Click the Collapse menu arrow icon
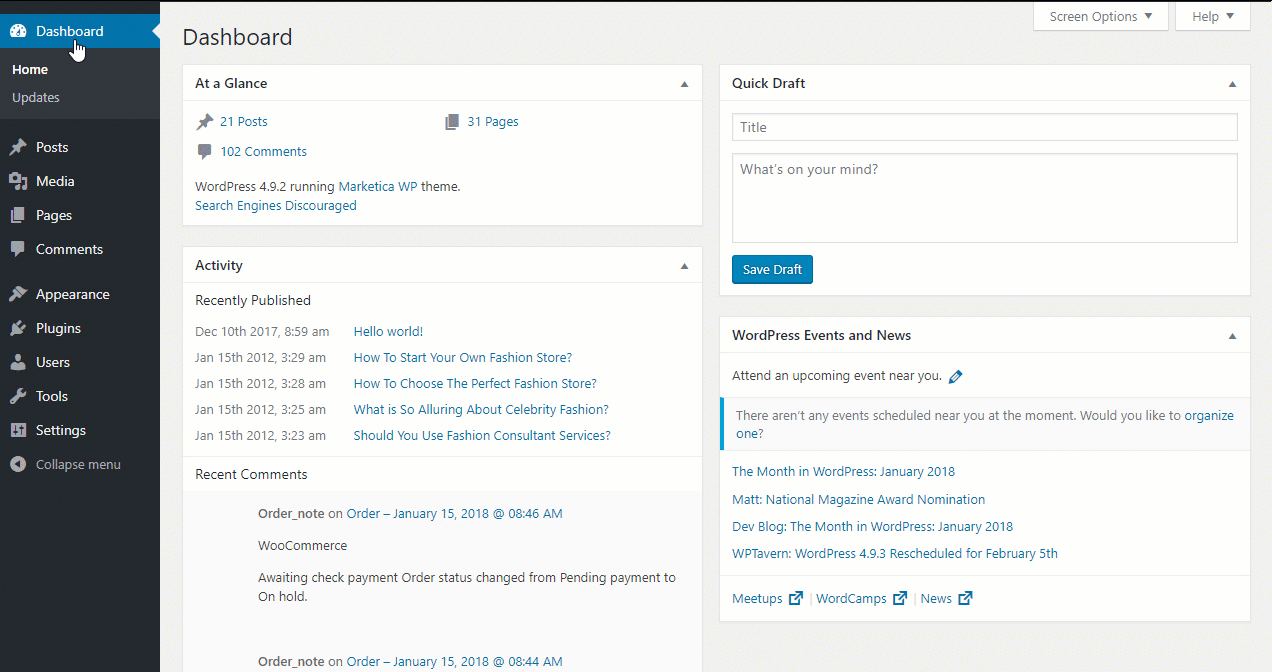 pyautogui.click(x=18, y=464)
